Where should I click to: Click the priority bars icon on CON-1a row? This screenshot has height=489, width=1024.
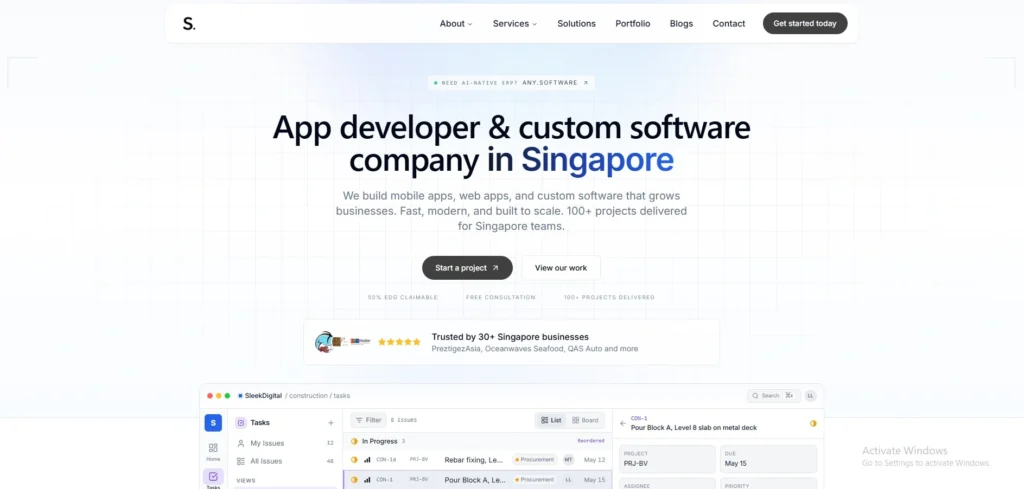[x=367, y=460]
